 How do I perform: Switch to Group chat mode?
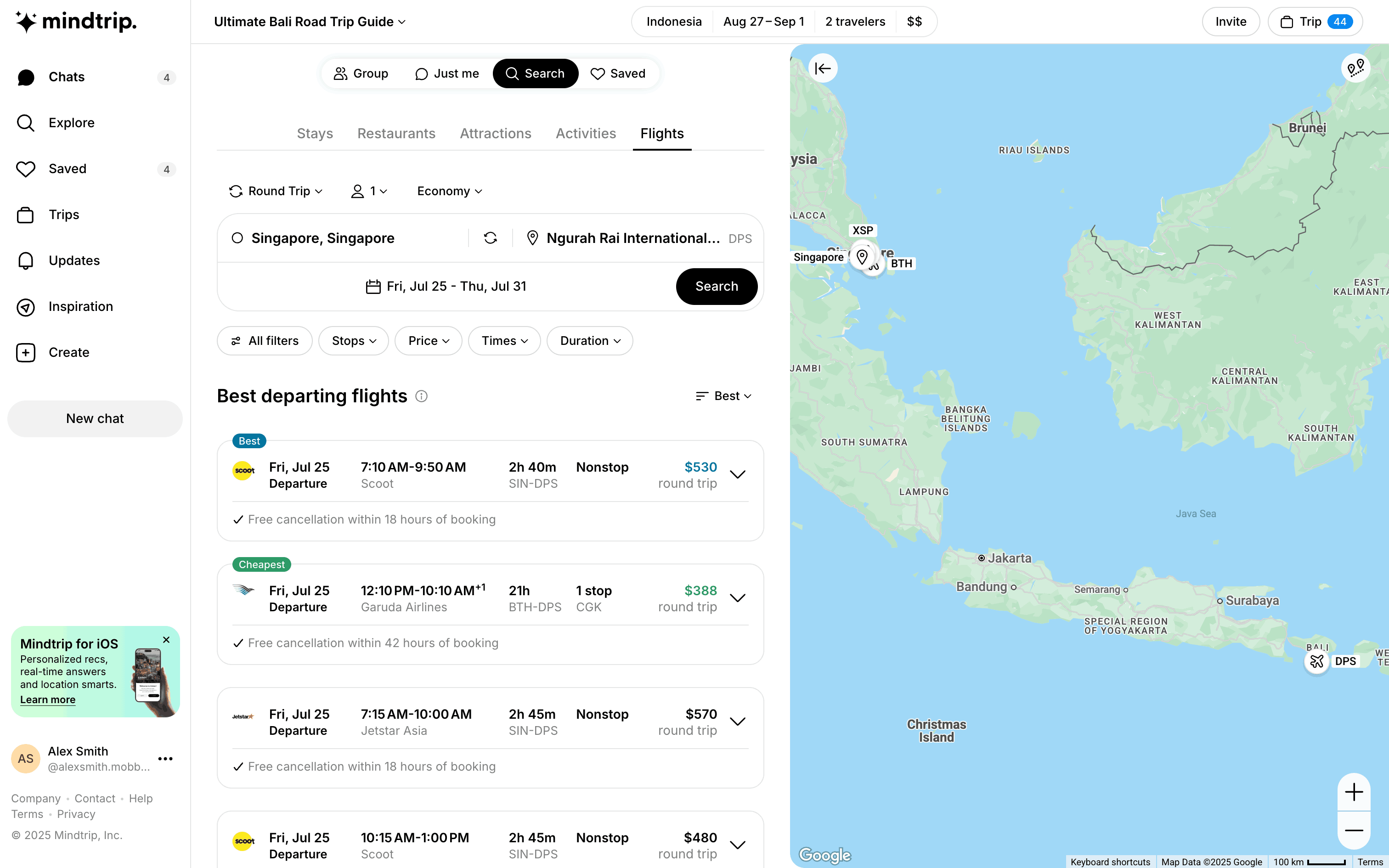tap(361, 73)
